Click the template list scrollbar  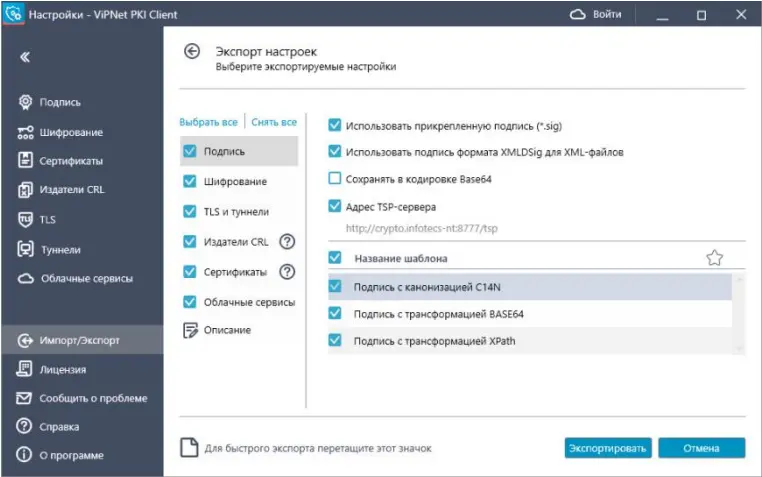(739, 314)
